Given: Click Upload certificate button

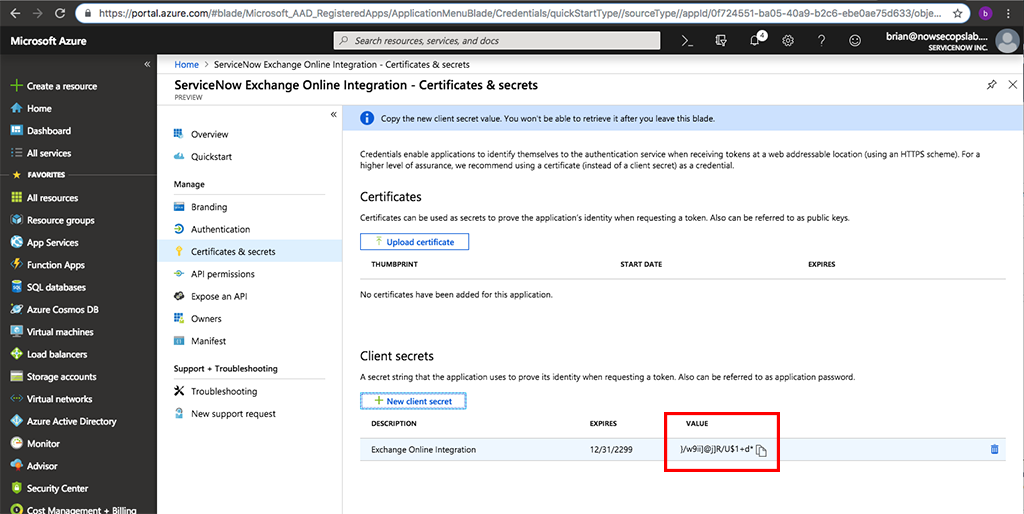Looking at the screenshot, I should [414, 242].
